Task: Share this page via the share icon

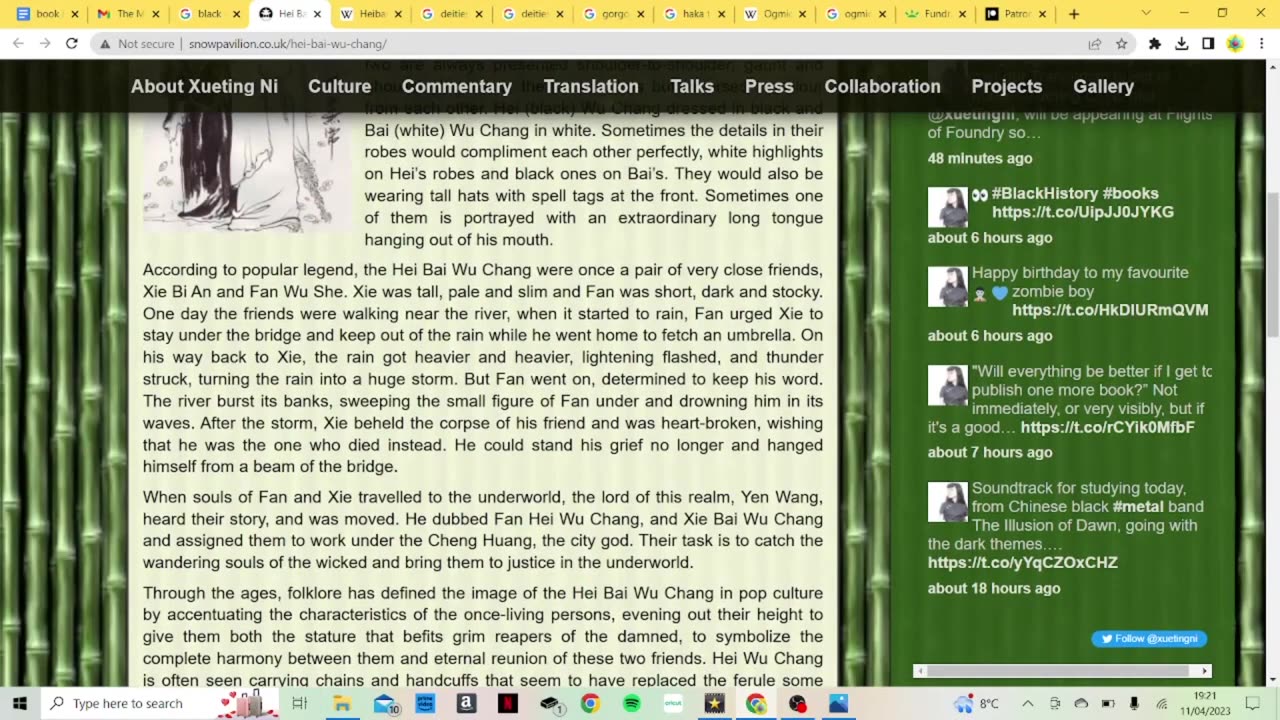Action: [1095, 44]
